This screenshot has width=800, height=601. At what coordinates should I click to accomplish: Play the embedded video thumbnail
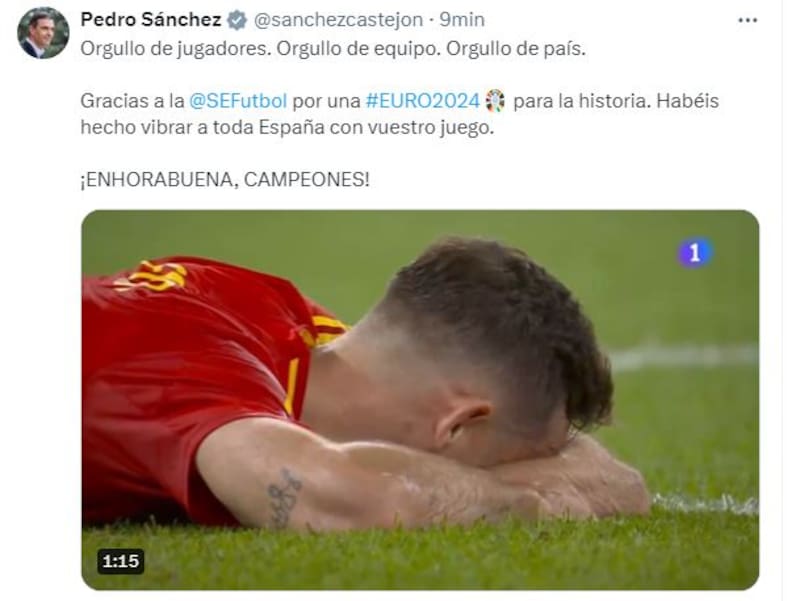point(420,400)
